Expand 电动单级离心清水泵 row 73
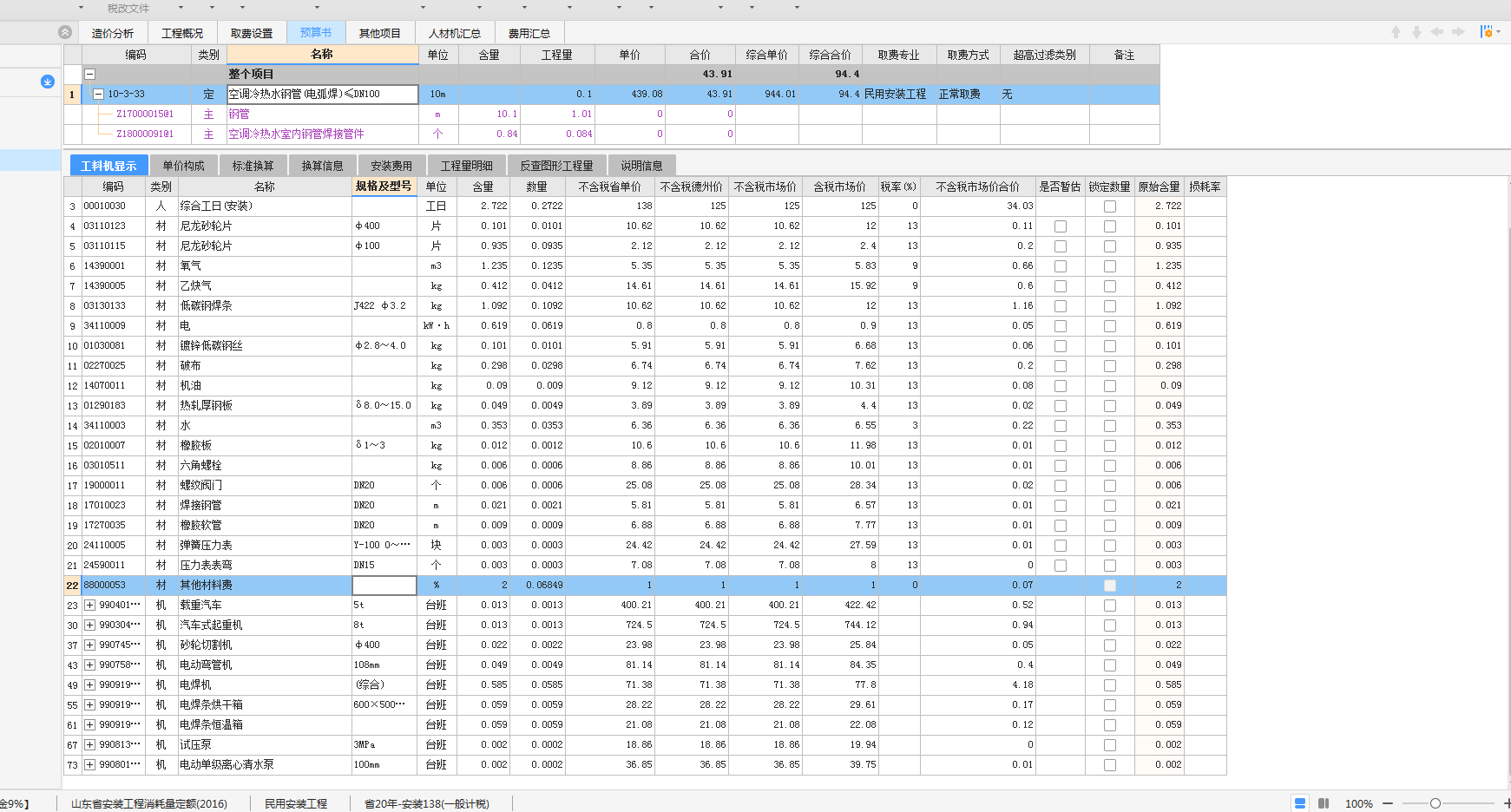 pos(89,765)
